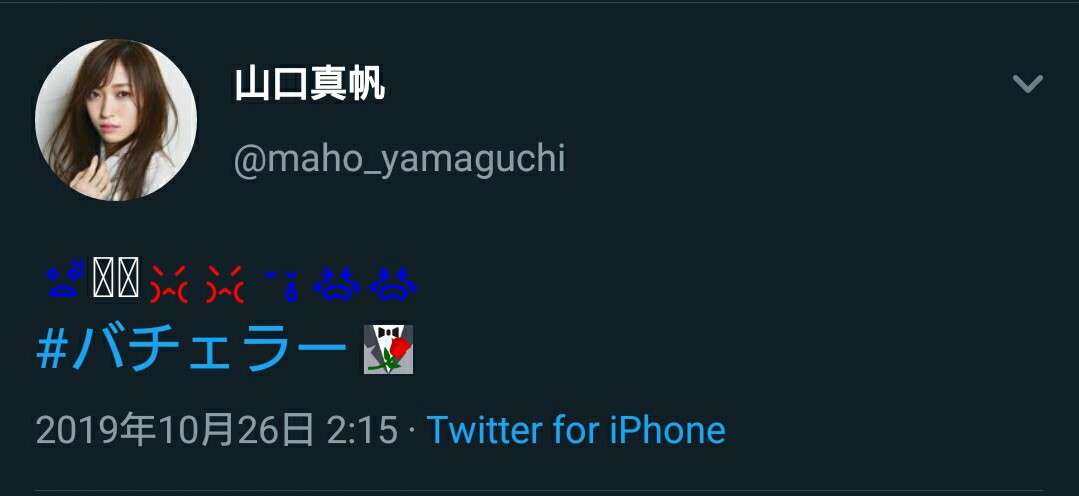Open the @maho_yamaguchi handle
This screenshot has width=1079, height=496.
[400, 159]
